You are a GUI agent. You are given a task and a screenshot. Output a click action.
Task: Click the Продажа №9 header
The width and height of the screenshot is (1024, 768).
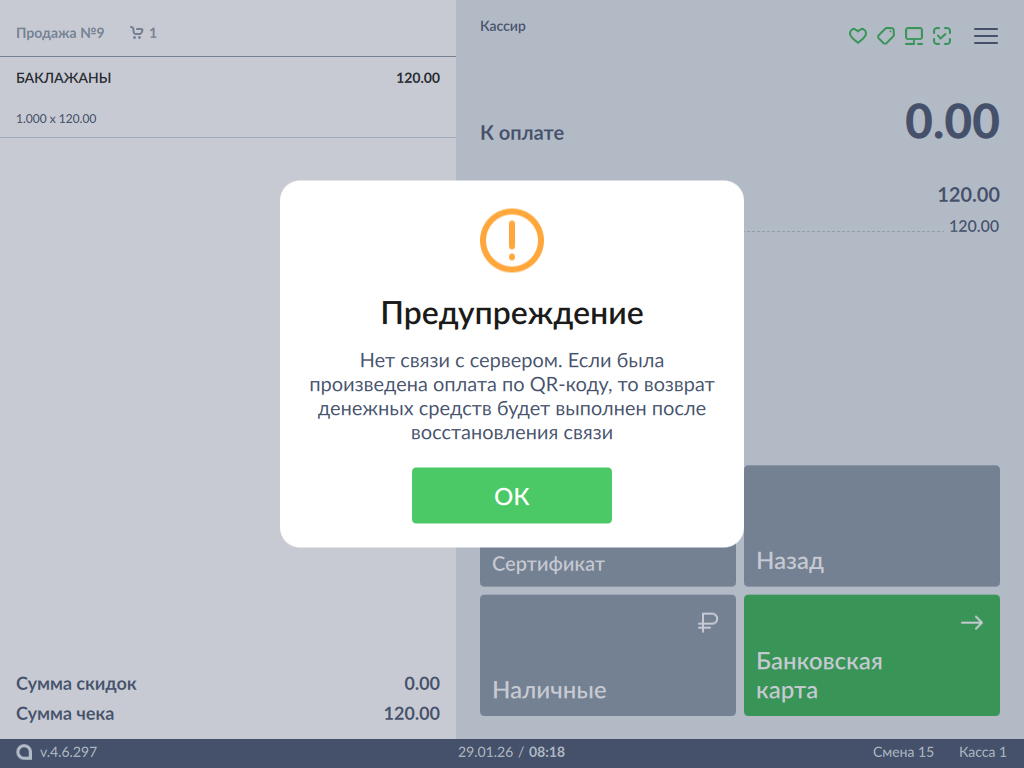[60, 33]
